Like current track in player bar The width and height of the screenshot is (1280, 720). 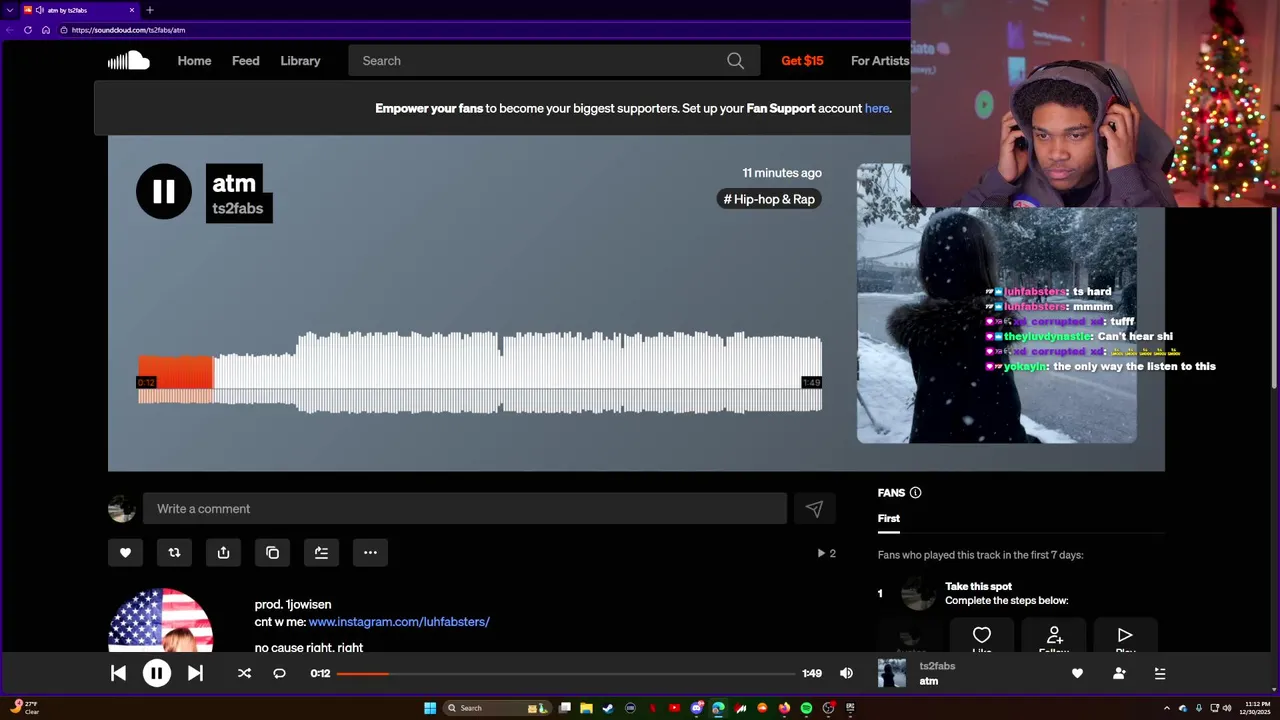1077,673
